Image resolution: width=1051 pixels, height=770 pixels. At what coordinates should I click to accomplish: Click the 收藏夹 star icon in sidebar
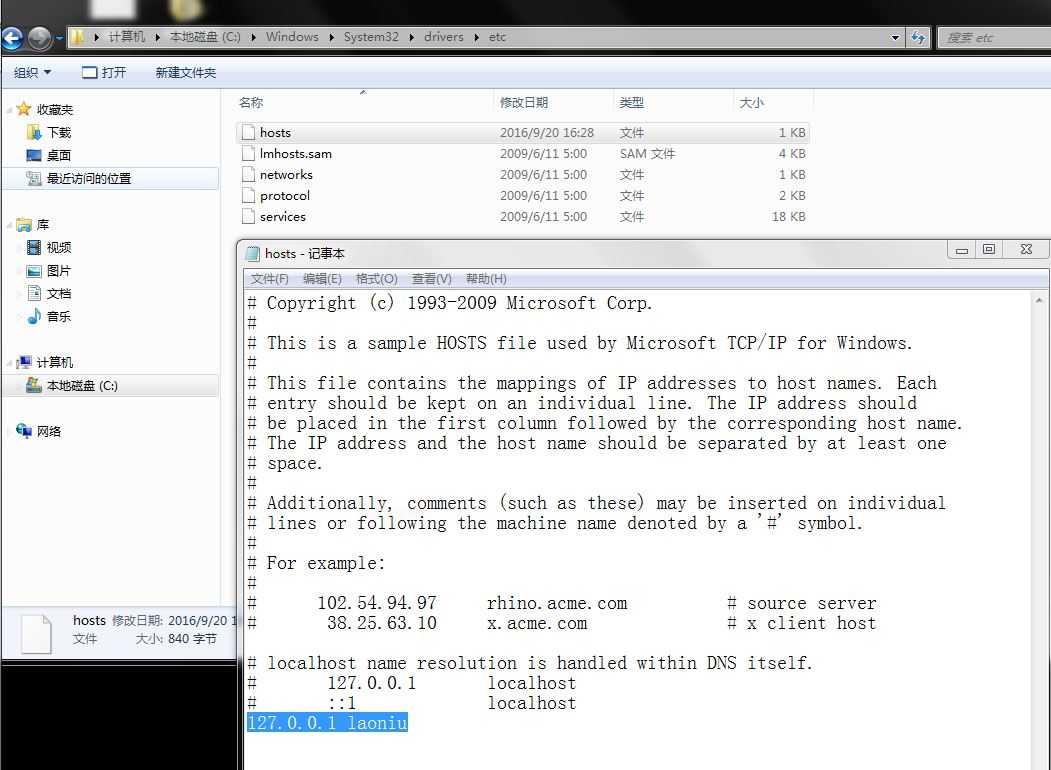click(x=24, y=109)
